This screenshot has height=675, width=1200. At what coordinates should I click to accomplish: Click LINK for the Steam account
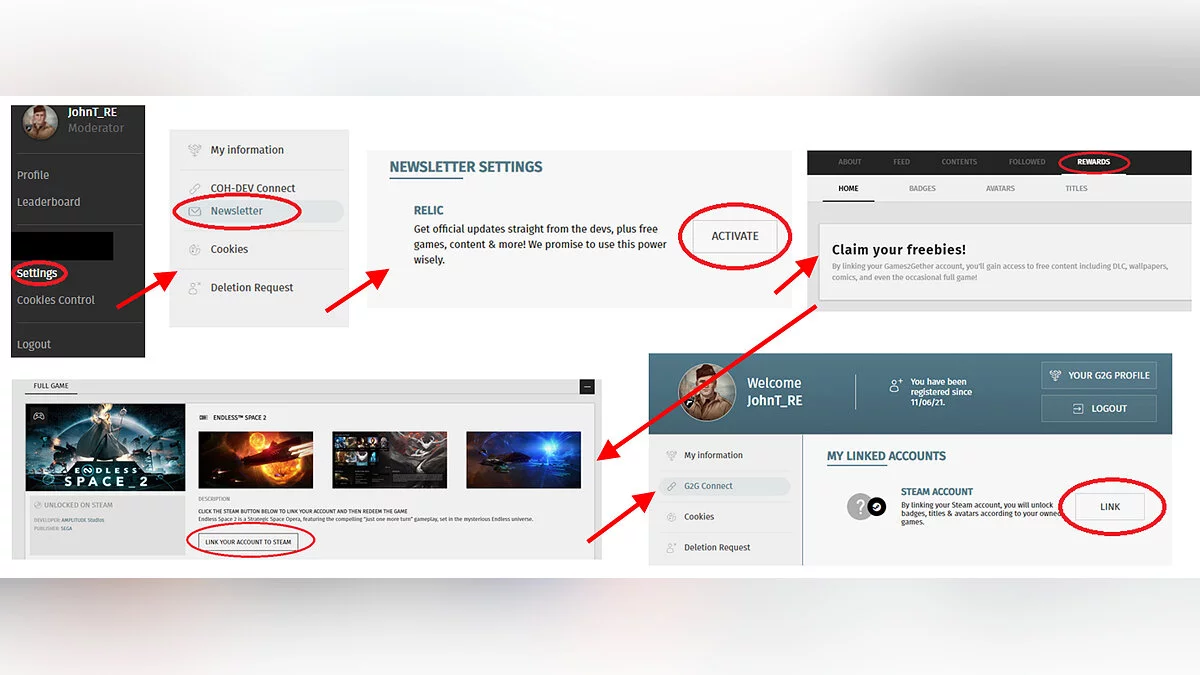point(1110,507)
